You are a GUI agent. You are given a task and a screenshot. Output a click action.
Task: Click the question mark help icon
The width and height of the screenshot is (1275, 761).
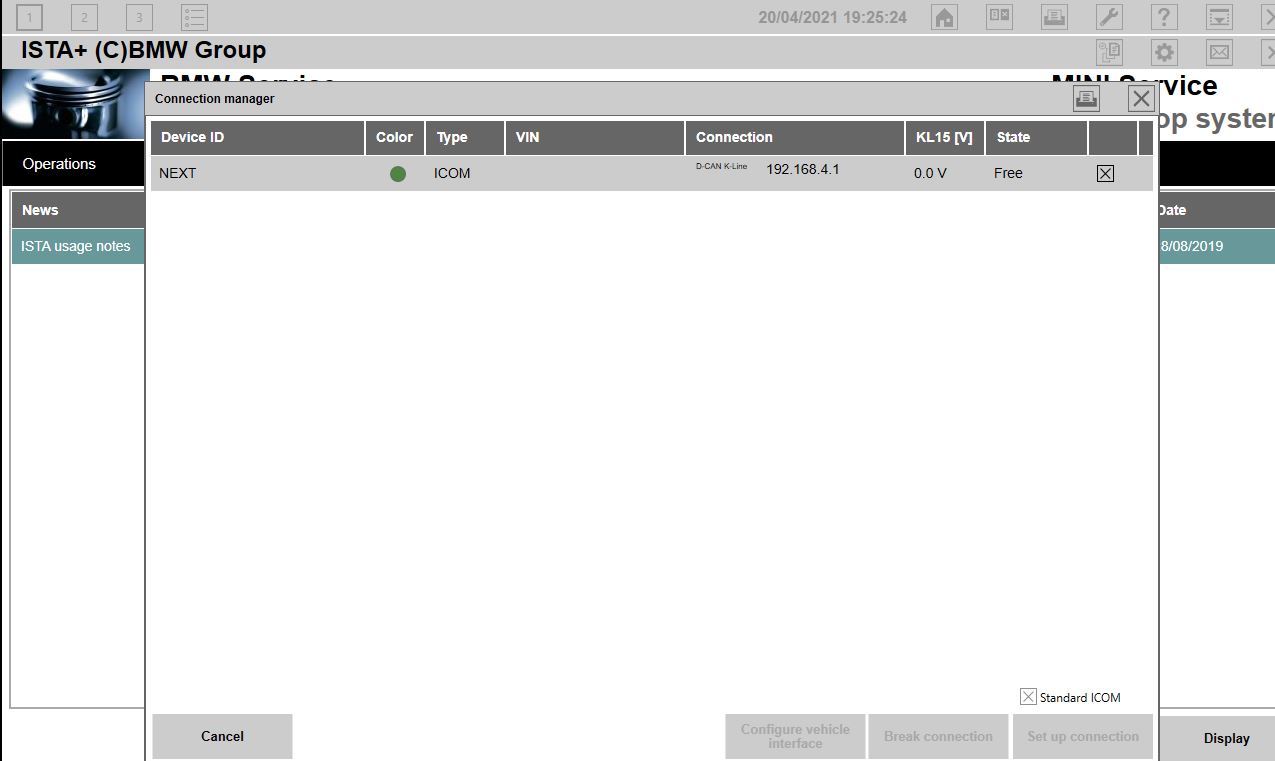1164,17
